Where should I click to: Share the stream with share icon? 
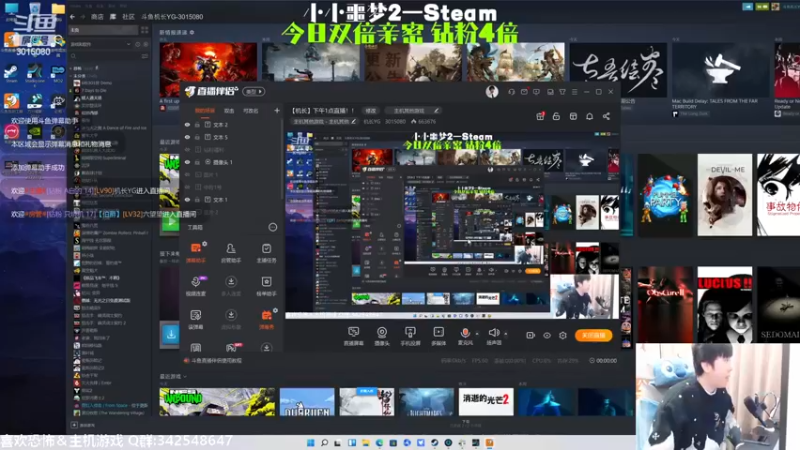pyautogui.click(x=606, y=116)
